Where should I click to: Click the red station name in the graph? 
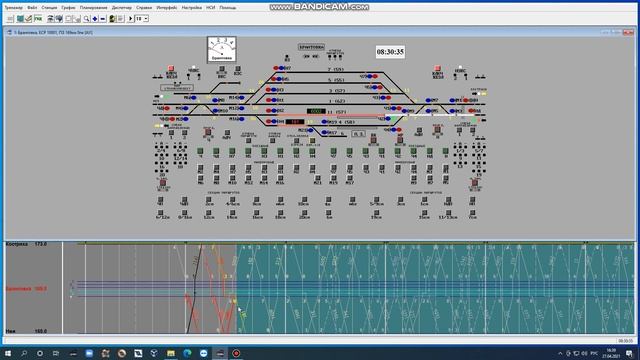coord(18,289)
